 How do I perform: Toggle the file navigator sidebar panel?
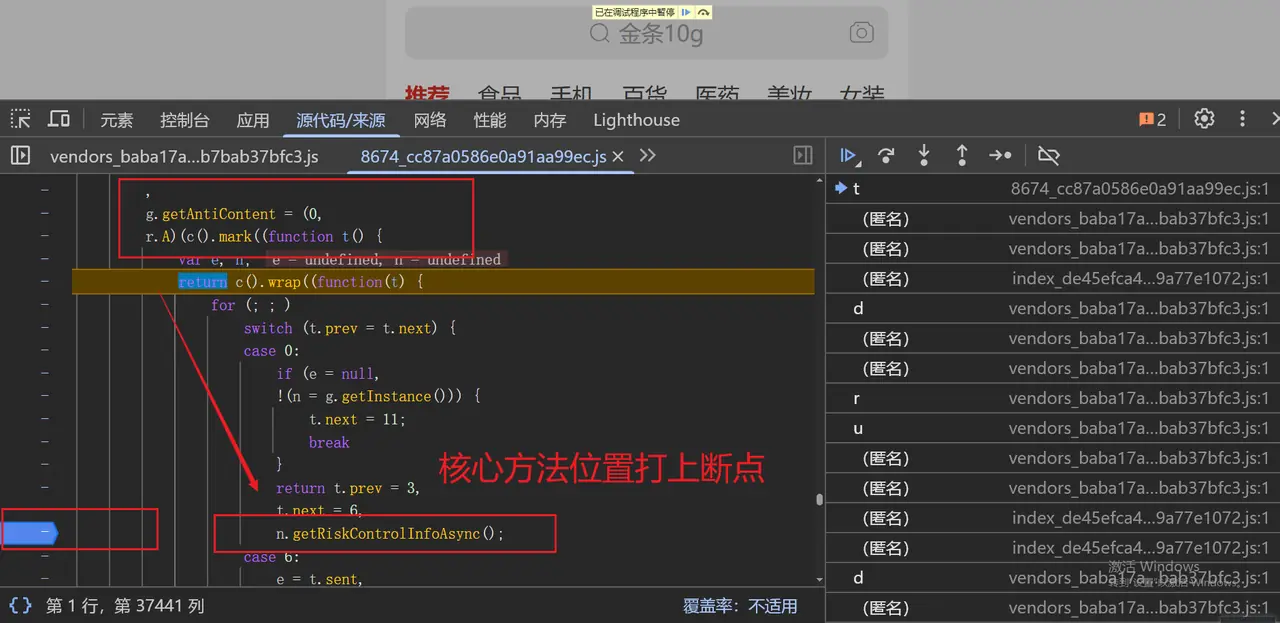pyautogui.click(x=20, y=155)
